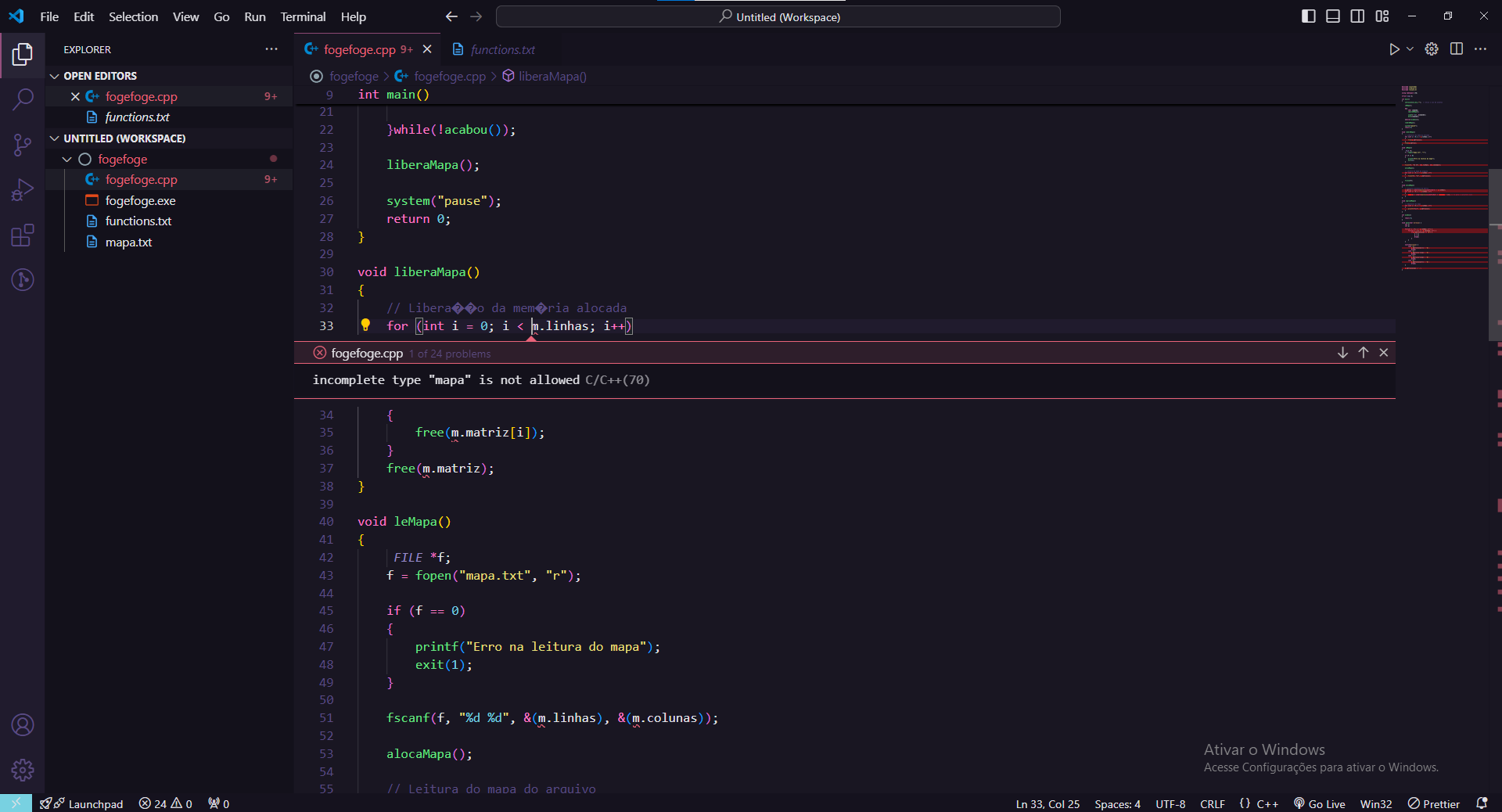1502x812 pixels.
Task: Click Prettier status bar item
Action: pyautogui.click(x=1434, y=803)
